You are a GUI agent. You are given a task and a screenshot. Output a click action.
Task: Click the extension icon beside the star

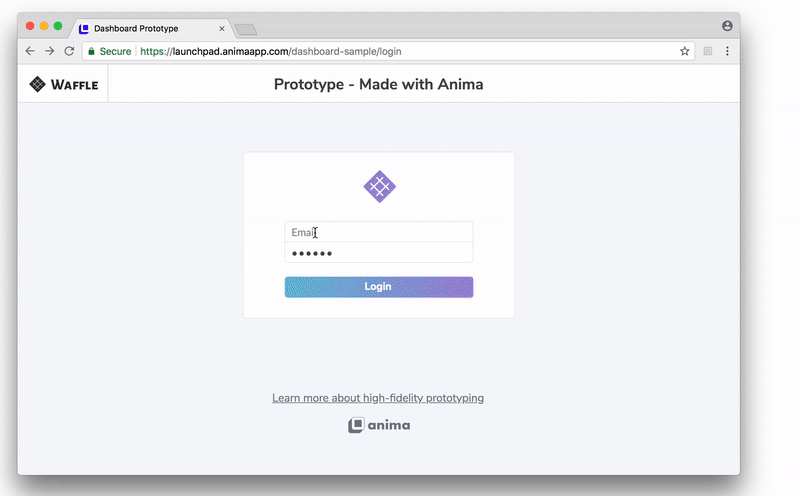(708, 51)
